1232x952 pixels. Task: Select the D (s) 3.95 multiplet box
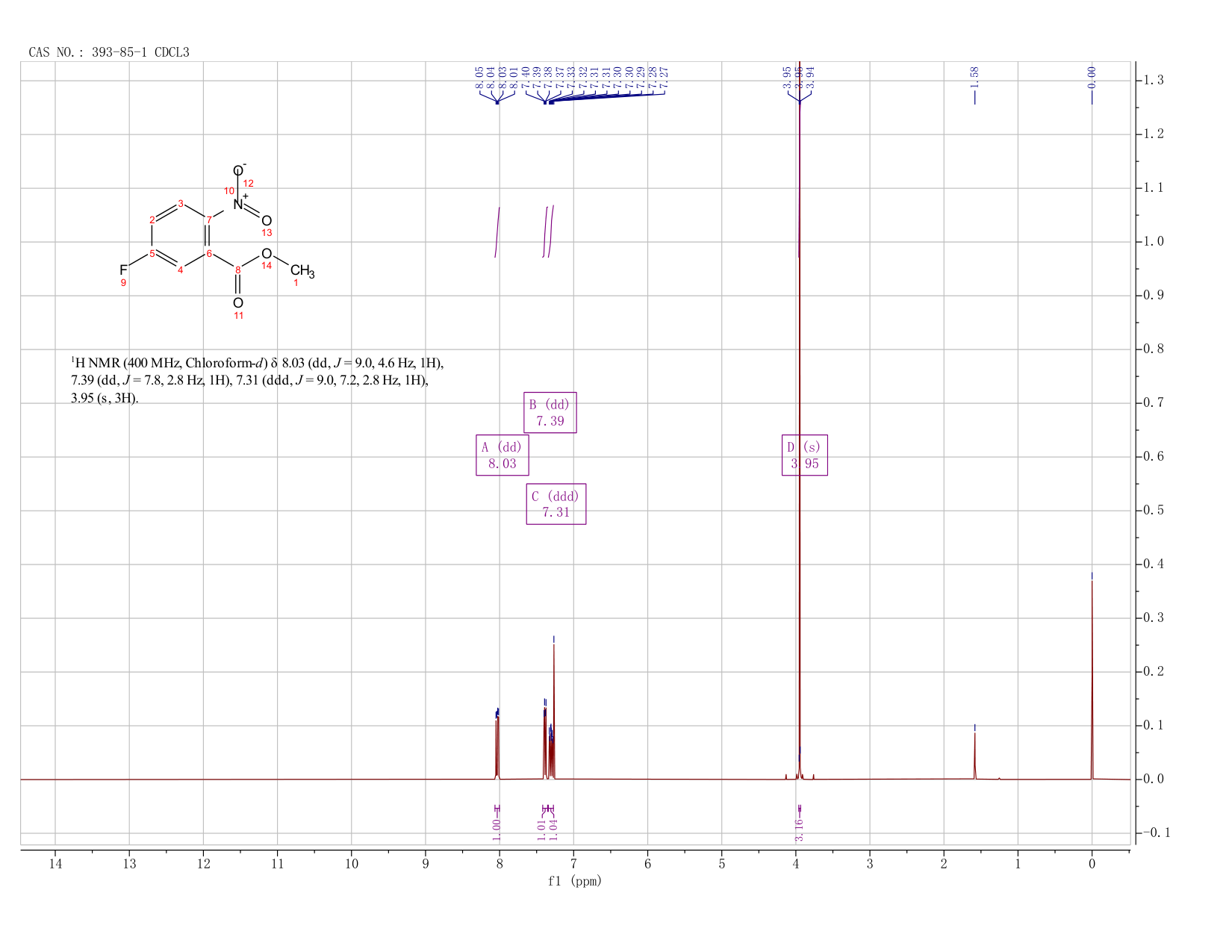804,455
